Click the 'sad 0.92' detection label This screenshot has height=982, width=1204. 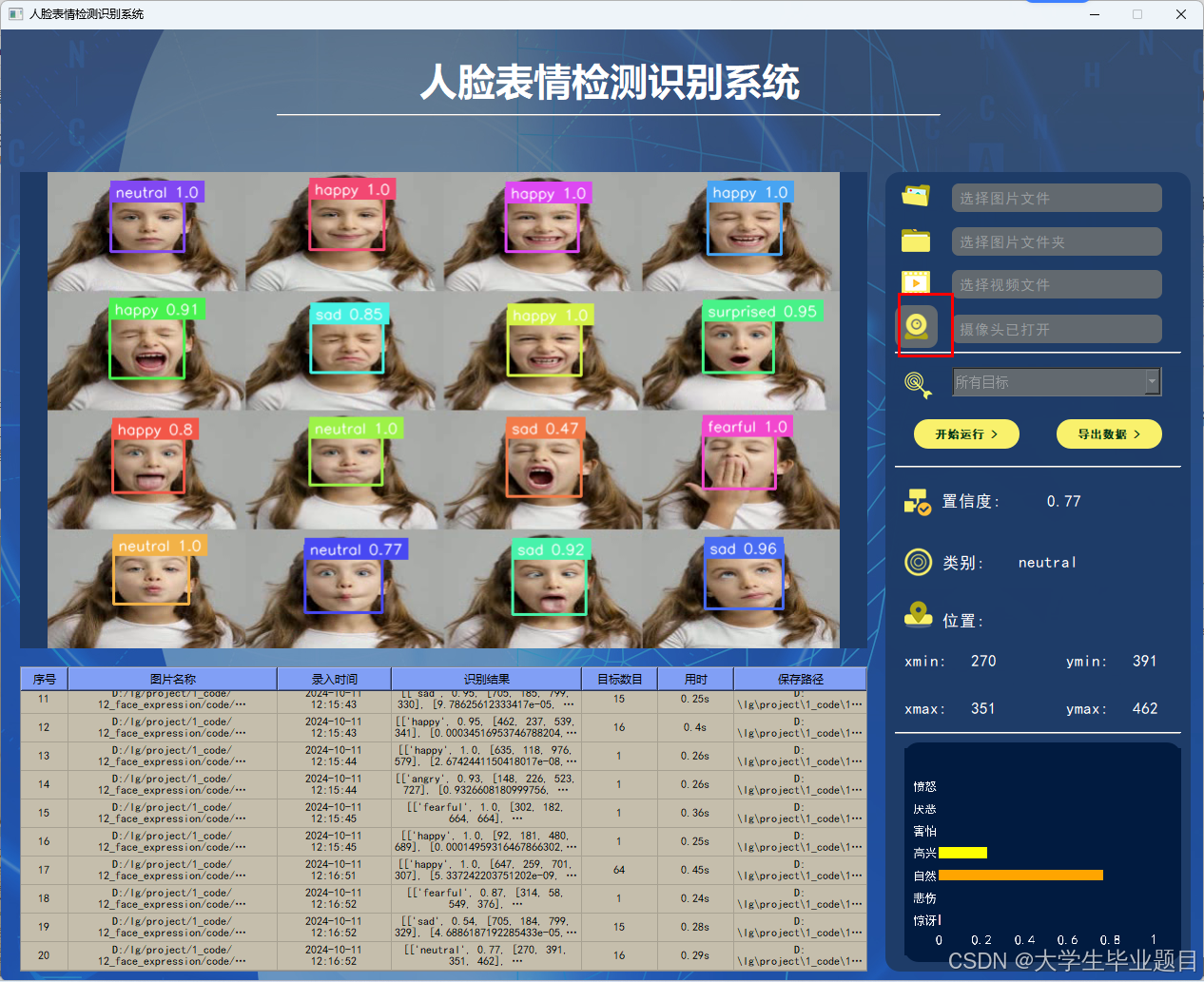(x=551, y=549)
